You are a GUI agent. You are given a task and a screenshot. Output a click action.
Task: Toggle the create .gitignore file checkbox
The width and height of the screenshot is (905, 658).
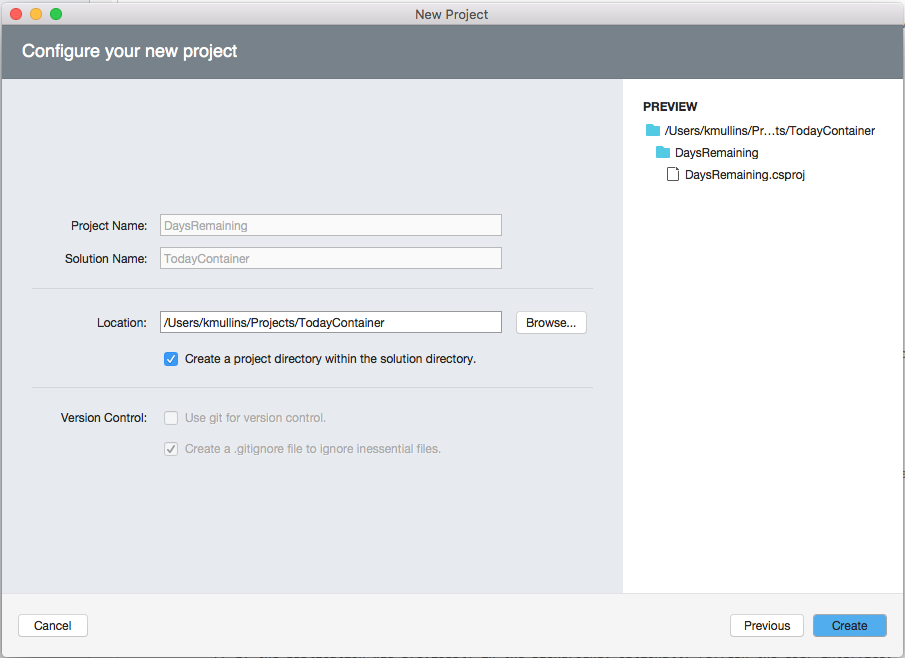(x=170, y=448)
